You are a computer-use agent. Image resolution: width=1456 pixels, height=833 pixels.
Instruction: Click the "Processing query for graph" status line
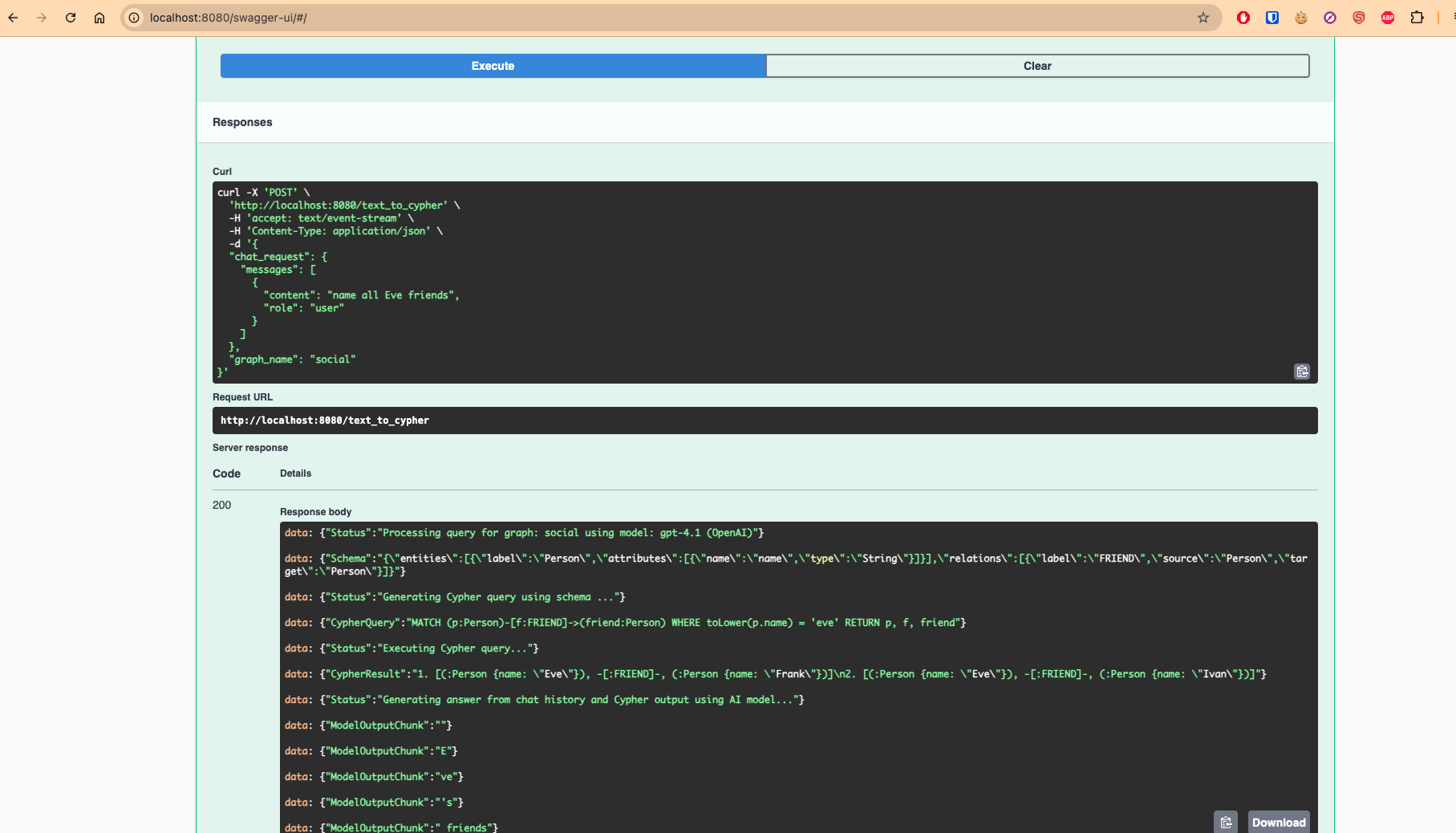tap(524, 533)
